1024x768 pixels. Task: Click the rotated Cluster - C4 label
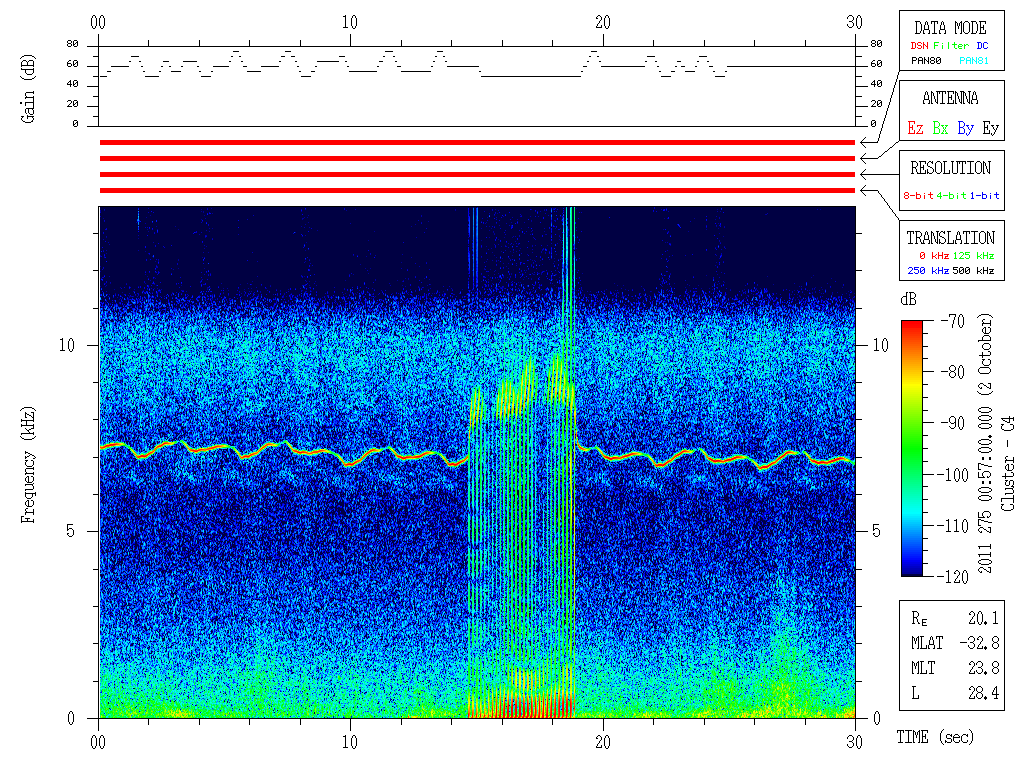1008,464
